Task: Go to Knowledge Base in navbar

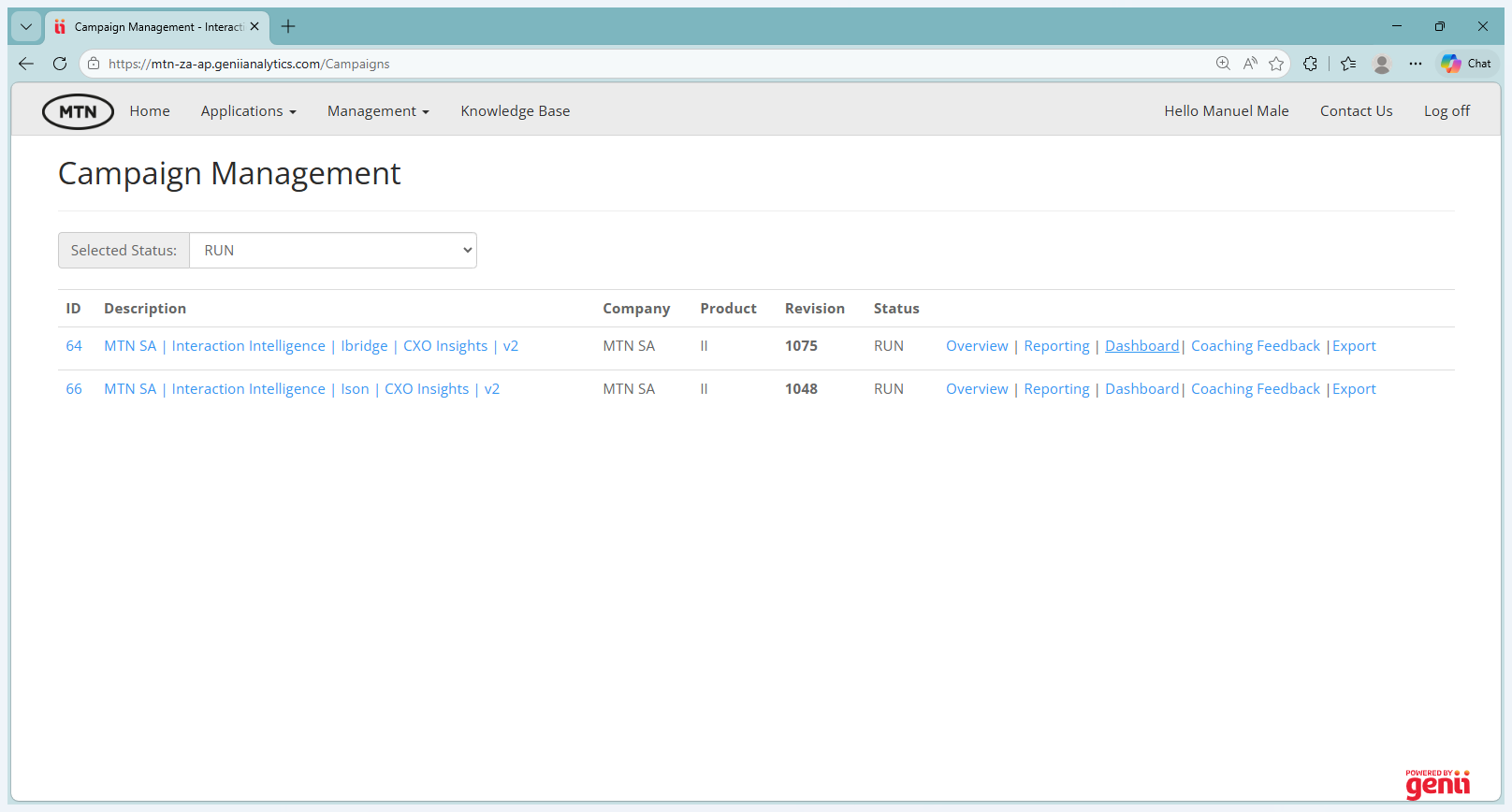Action: tap(515, 111)
